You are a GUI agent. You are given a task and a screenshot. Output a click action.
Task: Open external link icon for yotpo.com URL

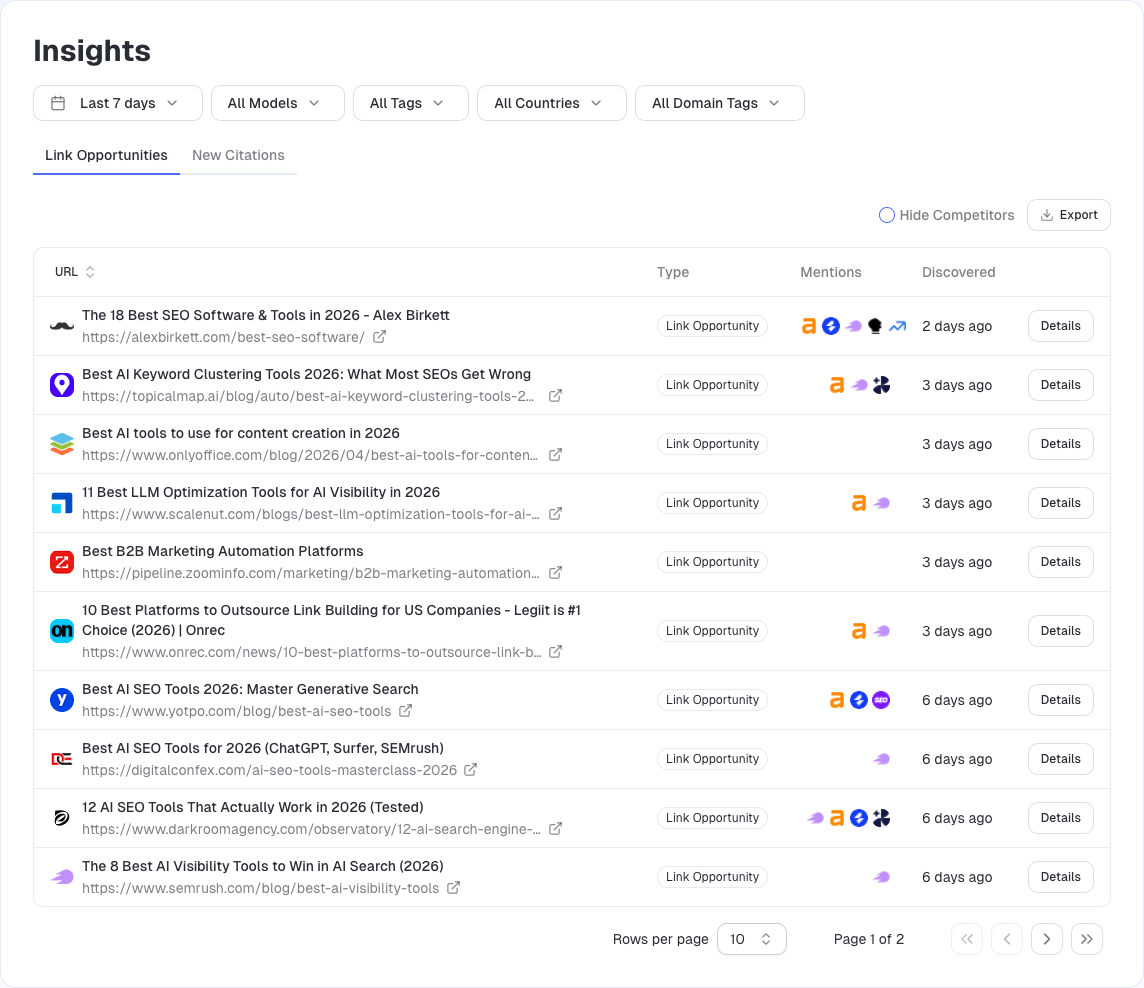(406, 711)
